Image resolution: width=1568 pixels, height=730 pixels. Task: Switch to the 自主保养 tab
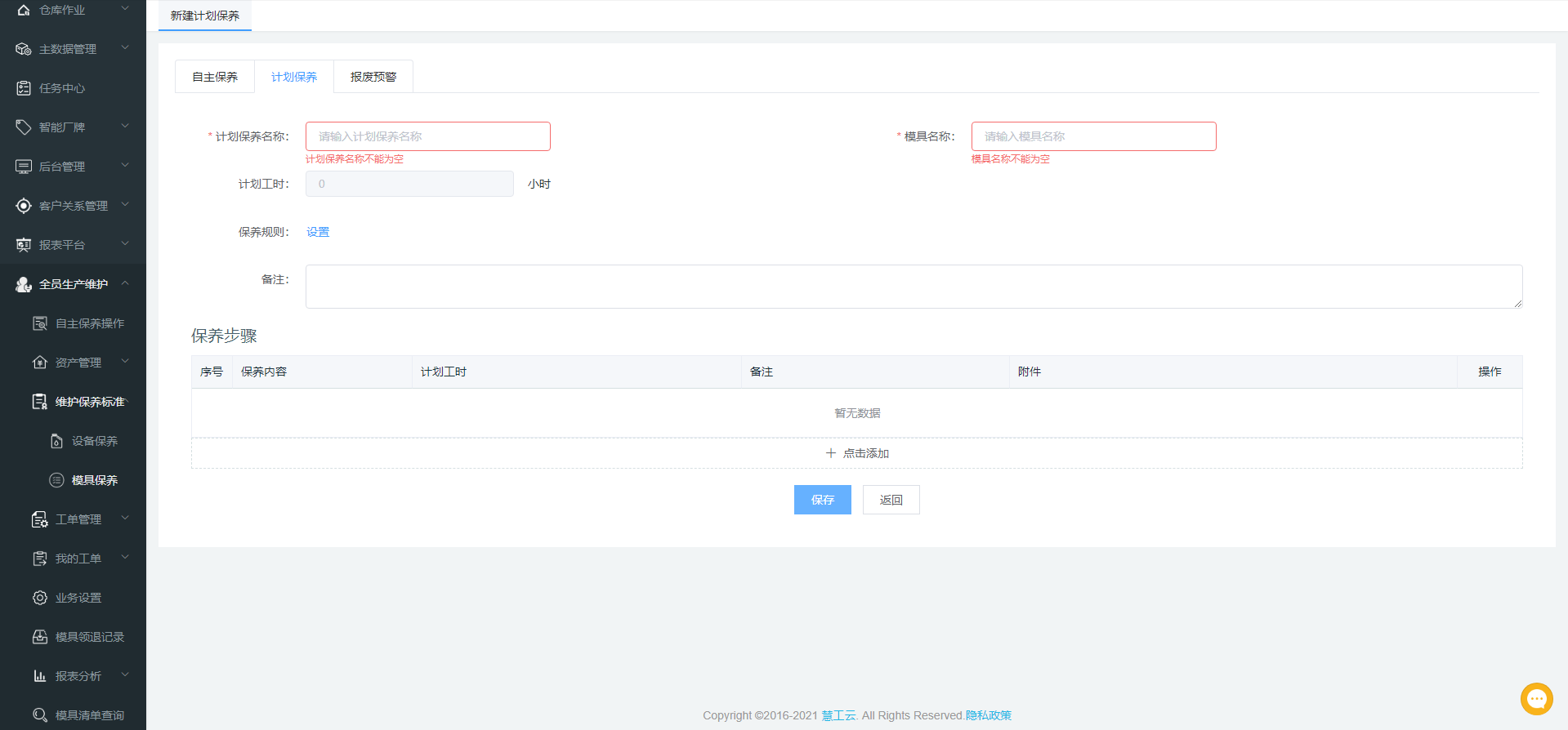pos(215,77)
